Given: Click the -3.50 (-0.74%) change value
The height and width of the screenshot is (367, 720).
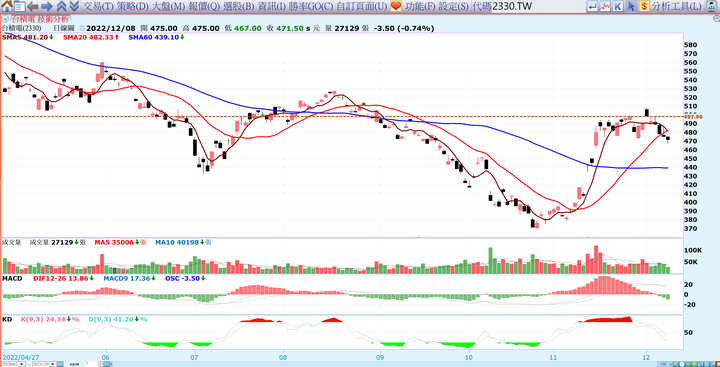Looking at the screenshot, I should 404,28.
